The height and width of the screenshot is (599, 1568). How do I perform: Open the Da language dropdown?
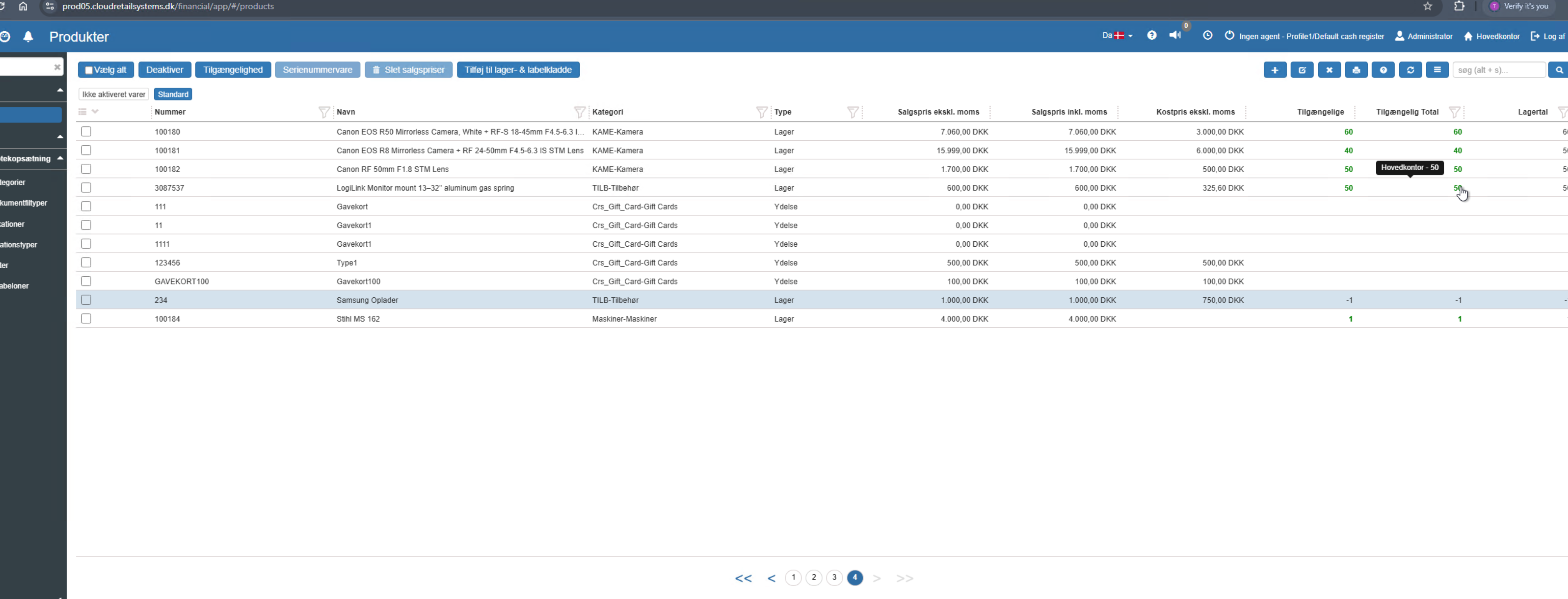[1117, 36]
